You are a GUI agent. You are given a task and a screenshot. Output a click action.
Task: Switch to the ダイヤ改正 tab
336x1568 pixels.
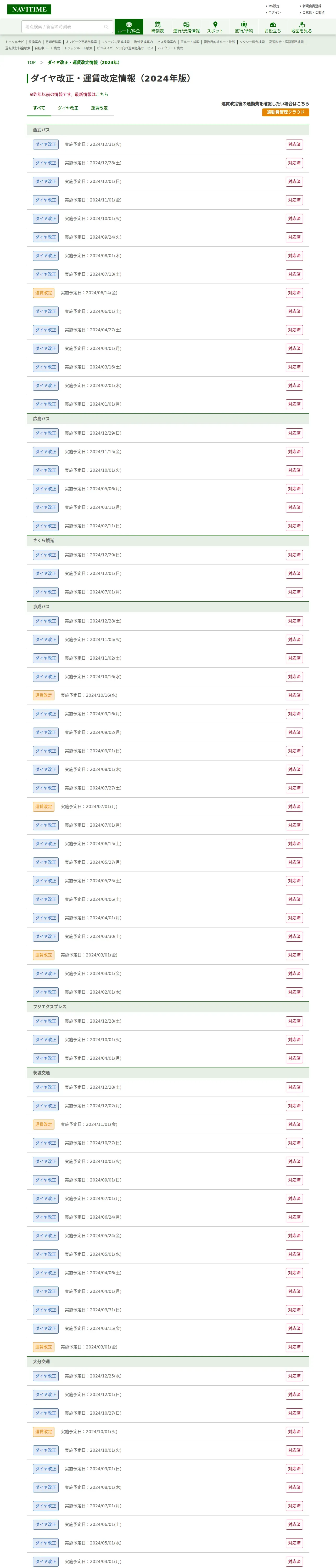point(68,108)
